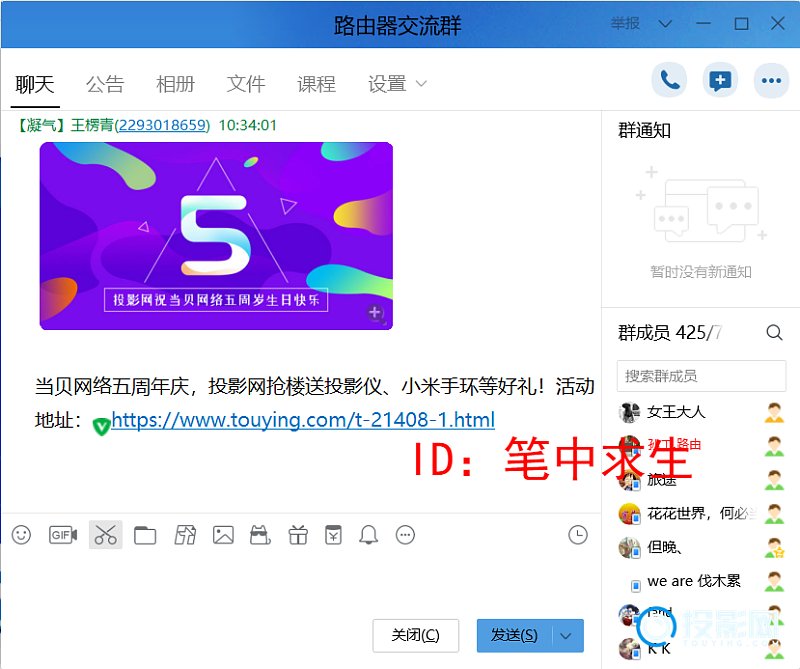Click the gift box icon
The height and width of the screenshot is (669, 800).
pyautogui.click(x=298, y=535)
